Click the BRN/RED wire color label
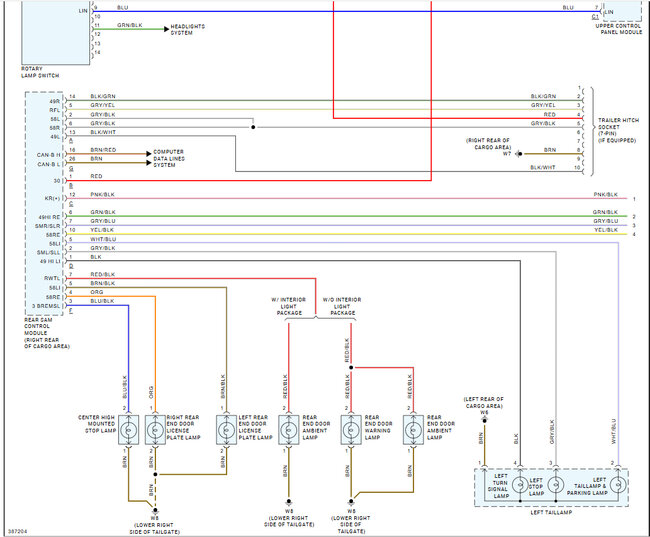 (x=103, y=150)
